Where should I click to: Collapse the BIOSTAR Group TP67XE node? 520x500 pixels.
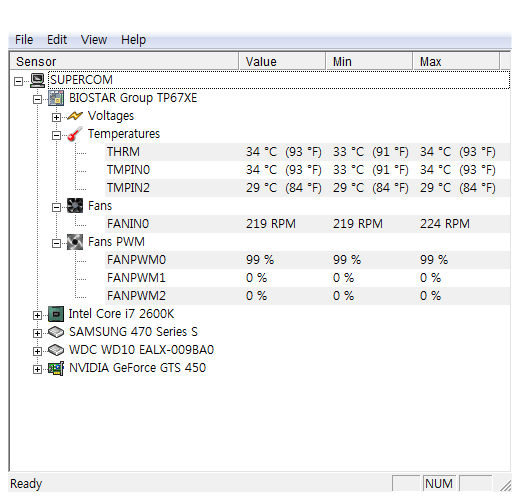[37, 99]
